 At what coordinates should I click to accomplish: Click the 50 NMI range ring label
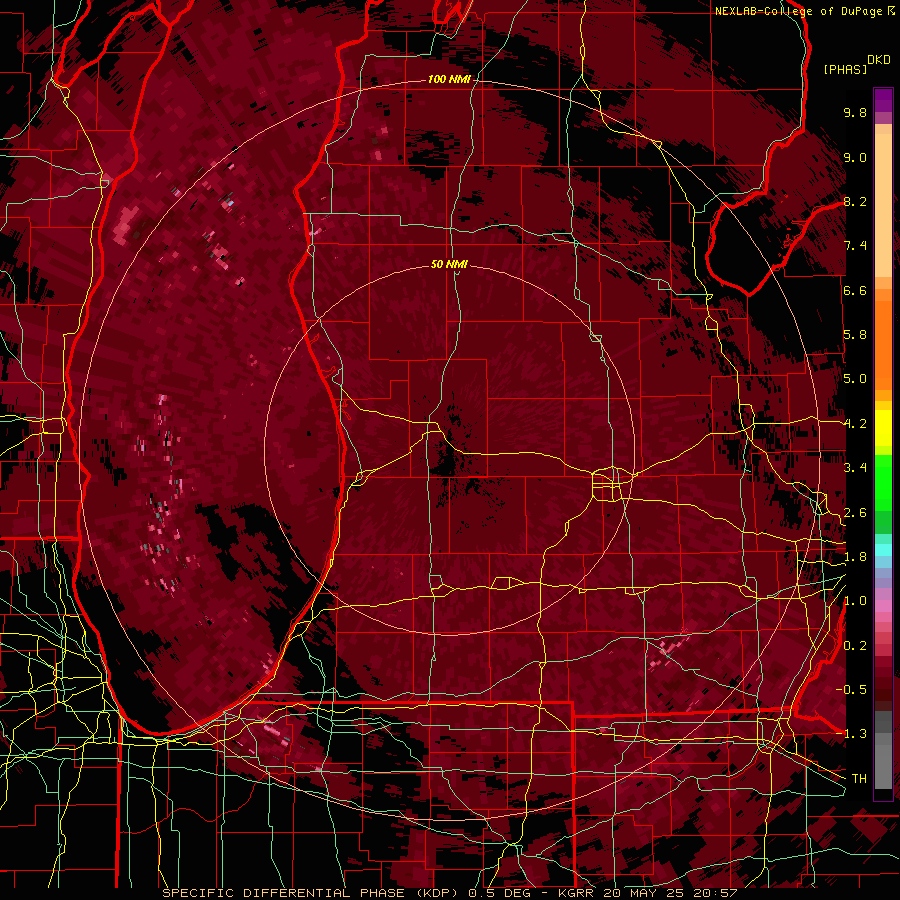[x=449, y=264]
